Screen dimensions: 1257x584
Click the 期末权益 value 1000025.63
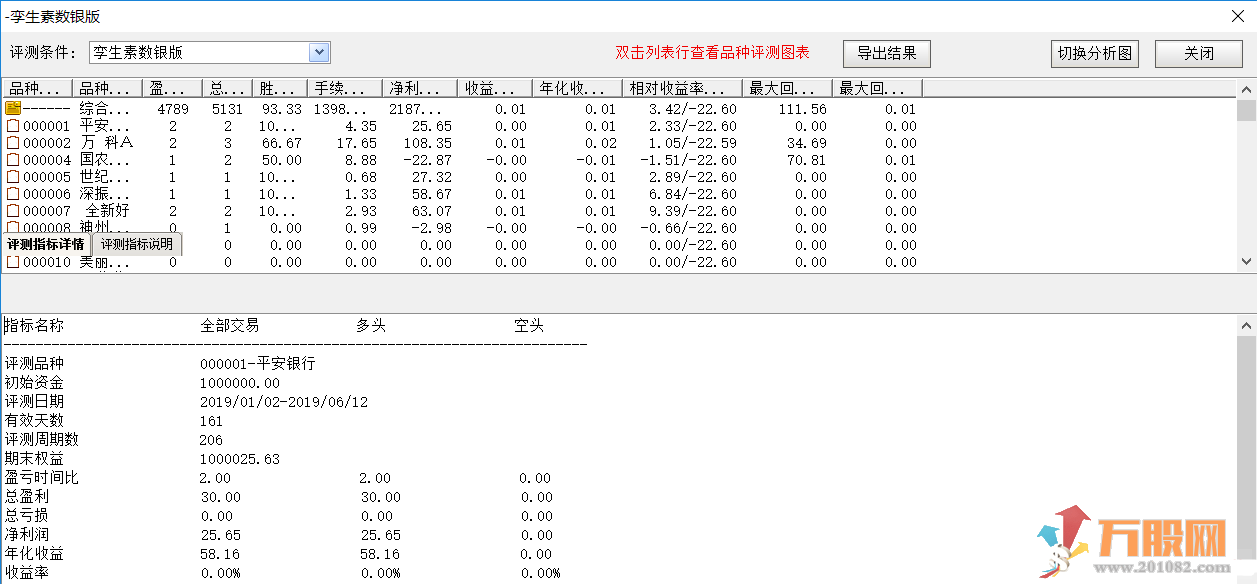click(x=240, y=459)
